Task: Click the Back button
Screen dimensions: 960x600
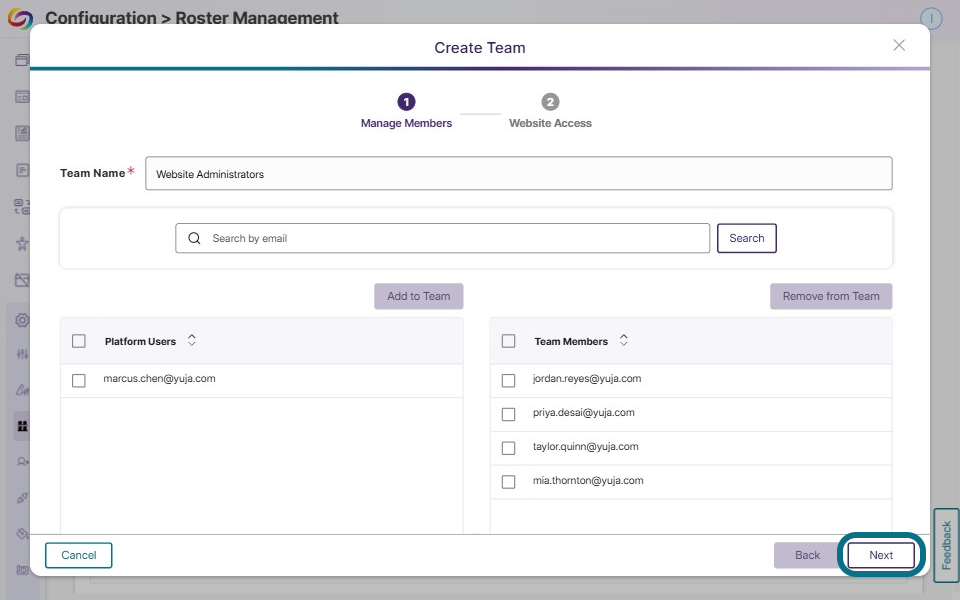Action: coord(807,555)
